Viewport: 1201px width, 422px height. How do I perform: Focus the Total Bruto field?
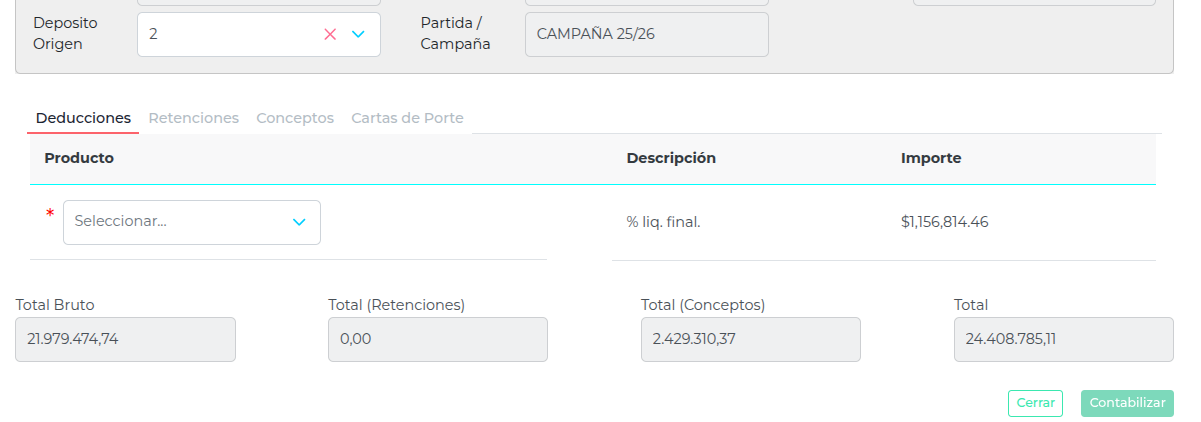click(x=125, y=339)
